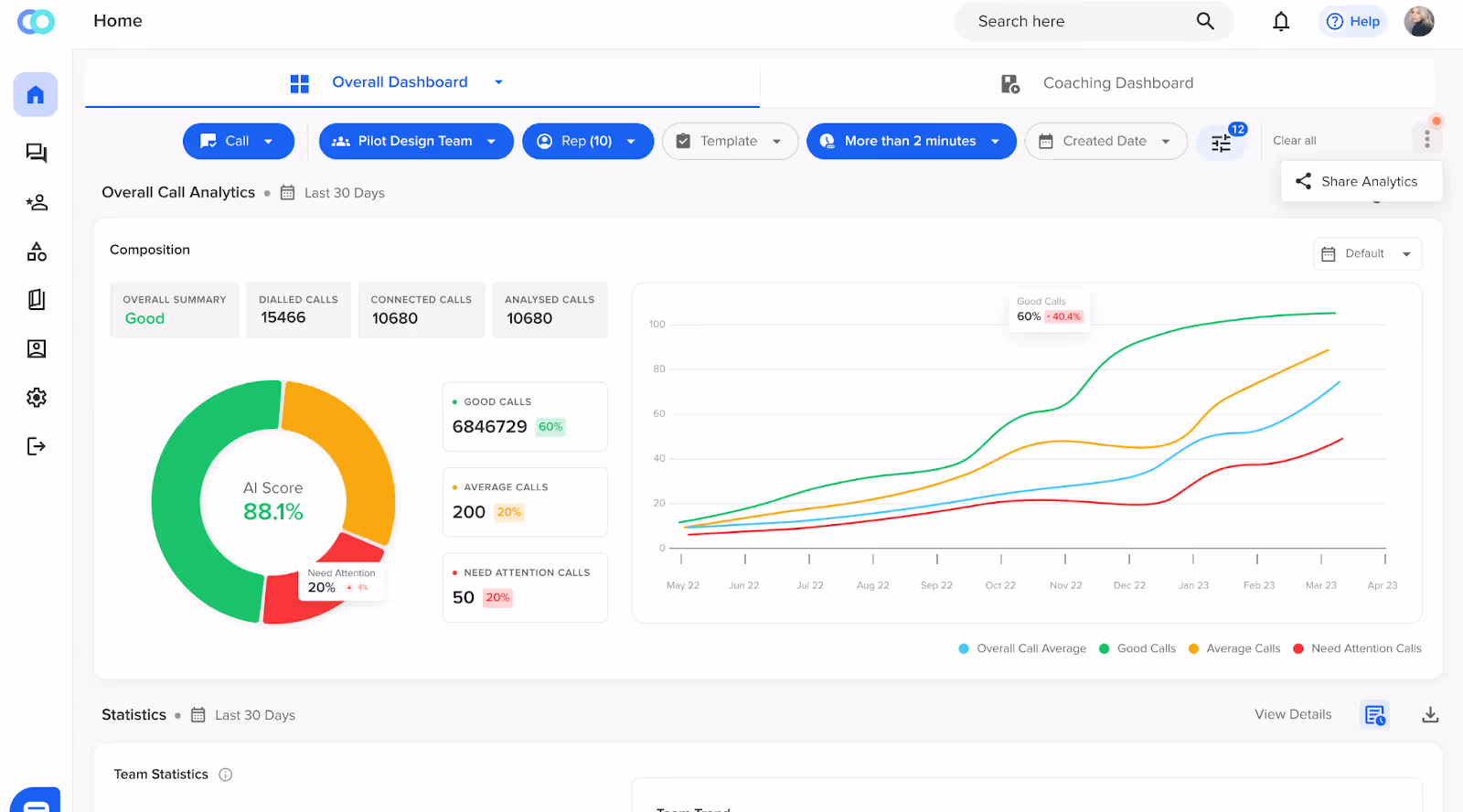Screen dimensions: 1463x812
Task: Open the filters icon with badge 12
Action: coord(1222,142)
